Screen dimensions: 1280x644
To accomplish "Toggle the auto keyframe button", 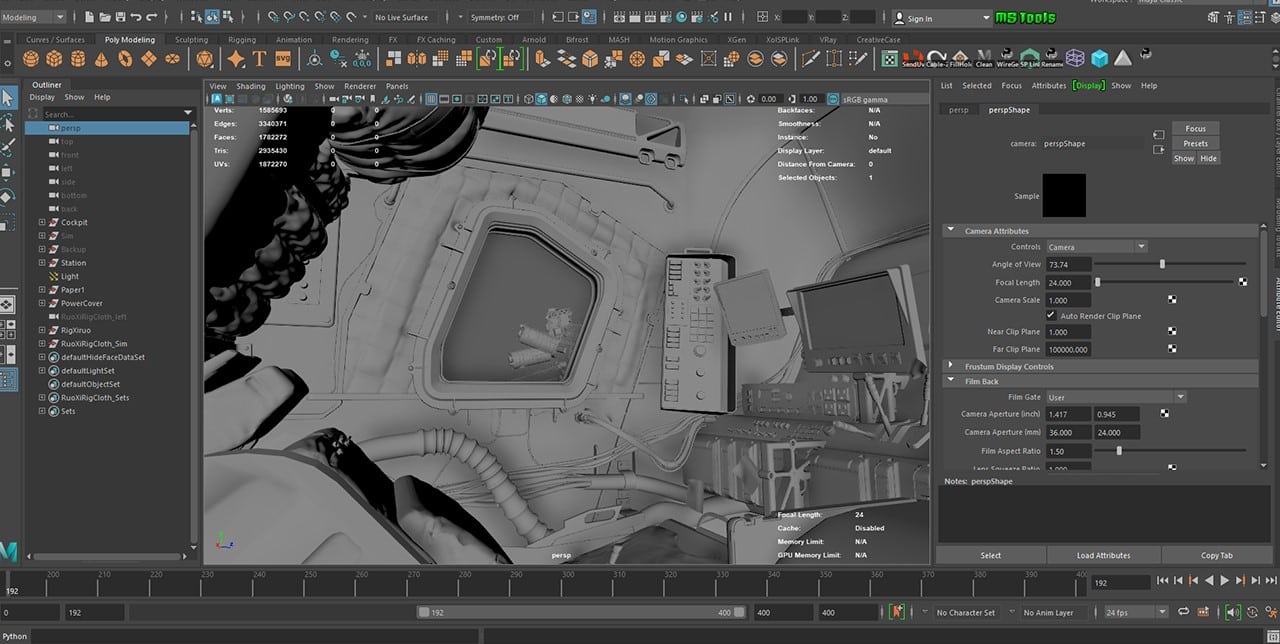I will (x=897, y=612).
